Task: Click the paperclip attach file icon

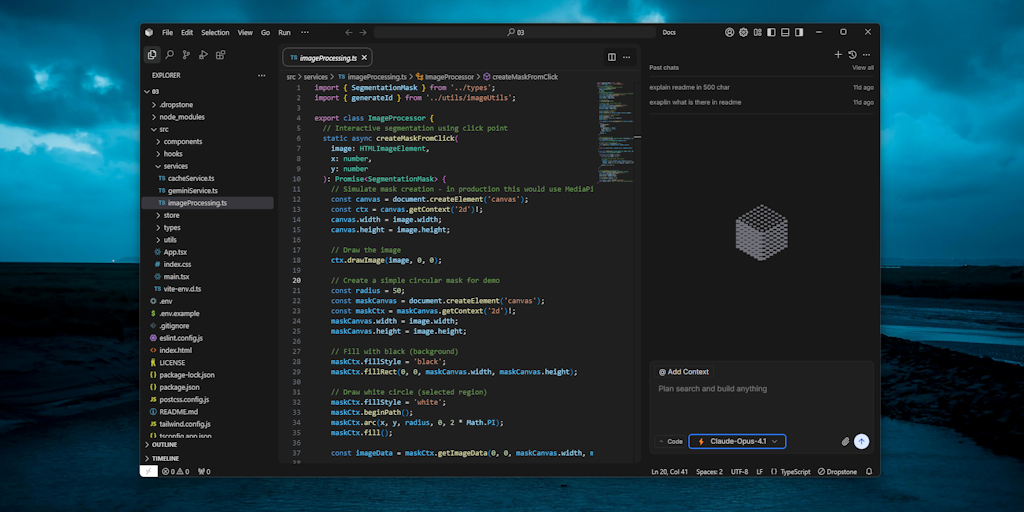Action: (x=845, y=441)
